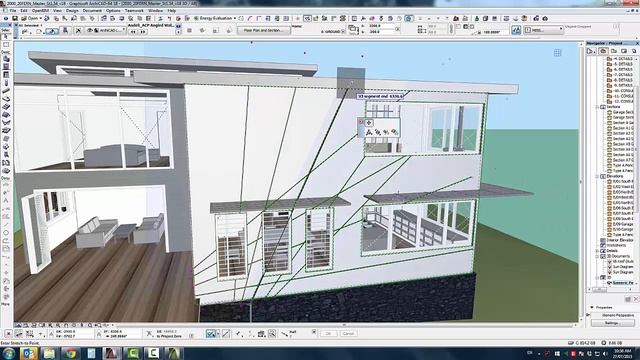Open the Project Map view in Navigator

pyautogui.click(x=603, y=51)
